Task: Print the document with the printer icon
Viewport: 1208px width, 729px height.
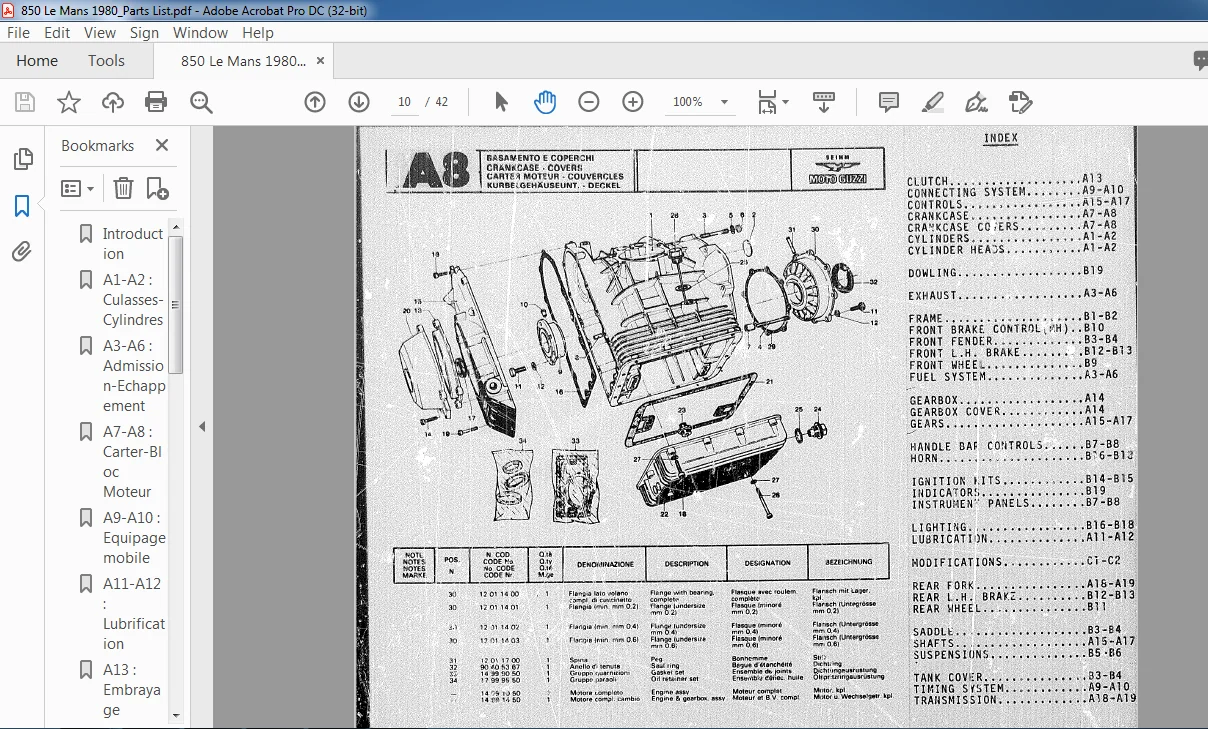Action: click(156, 102)
